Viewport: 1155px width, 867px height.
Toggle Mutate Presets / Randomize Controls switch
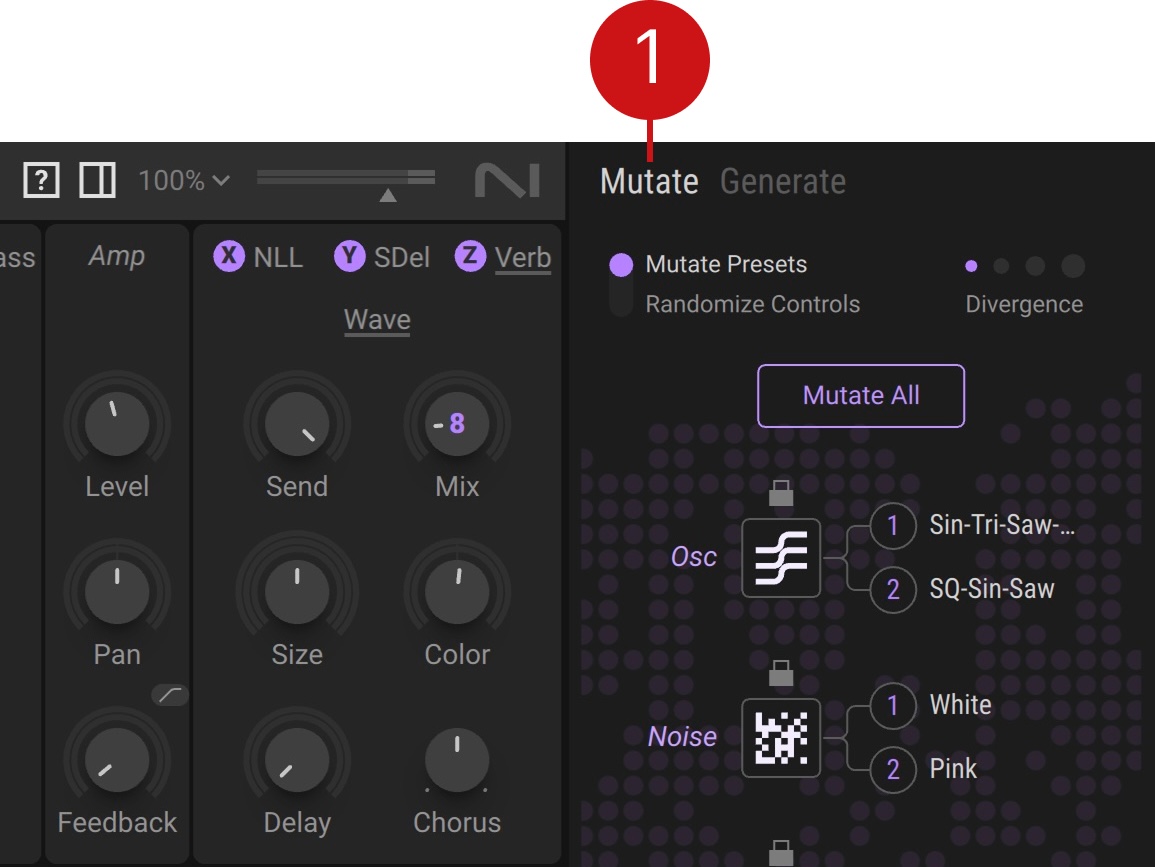pos(621,284)
